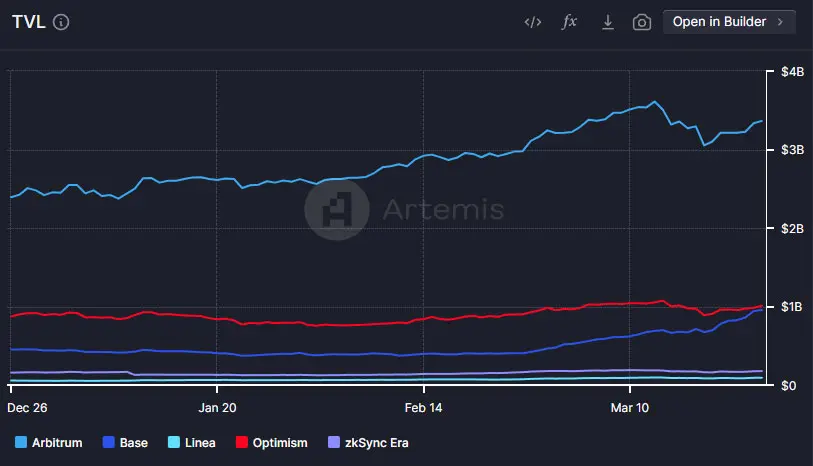
Task: Open the embed code icon
Action: click(532, 22)
